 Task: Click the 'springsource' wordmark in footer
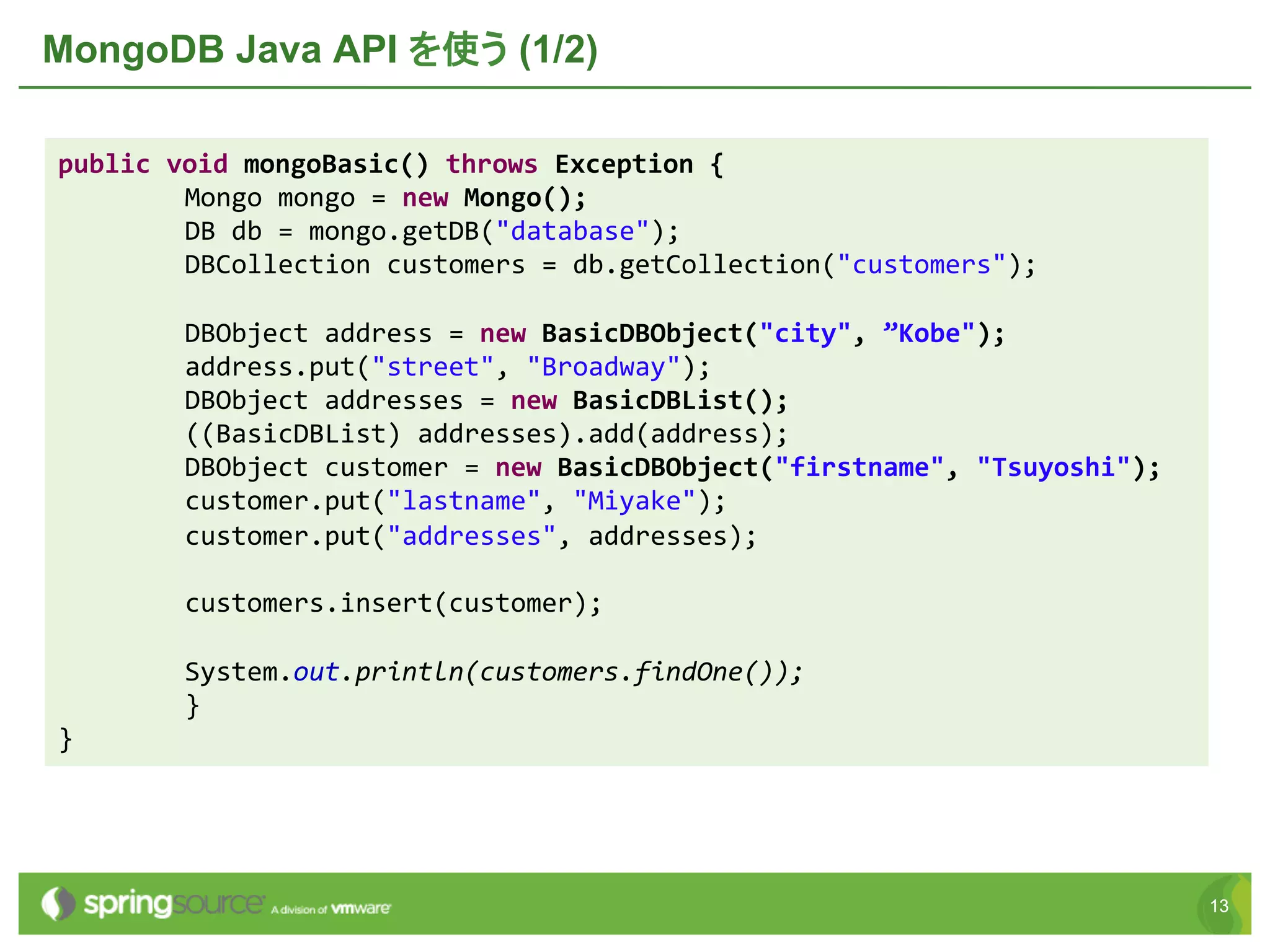pyautogui.click(x=174, y=904)
